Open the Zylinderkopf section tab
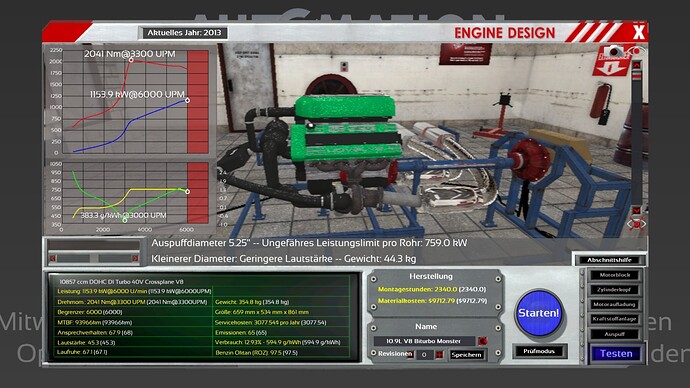 coord(615,290)
